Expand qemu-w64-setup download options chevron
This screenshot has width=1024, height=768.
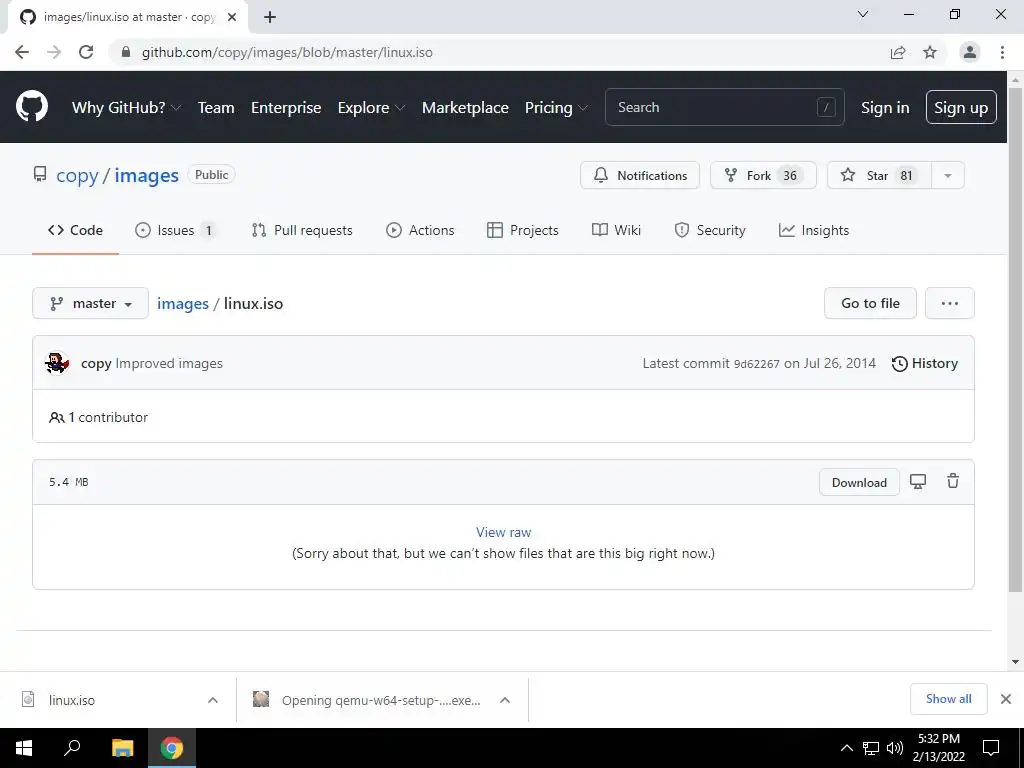point(505,700)
